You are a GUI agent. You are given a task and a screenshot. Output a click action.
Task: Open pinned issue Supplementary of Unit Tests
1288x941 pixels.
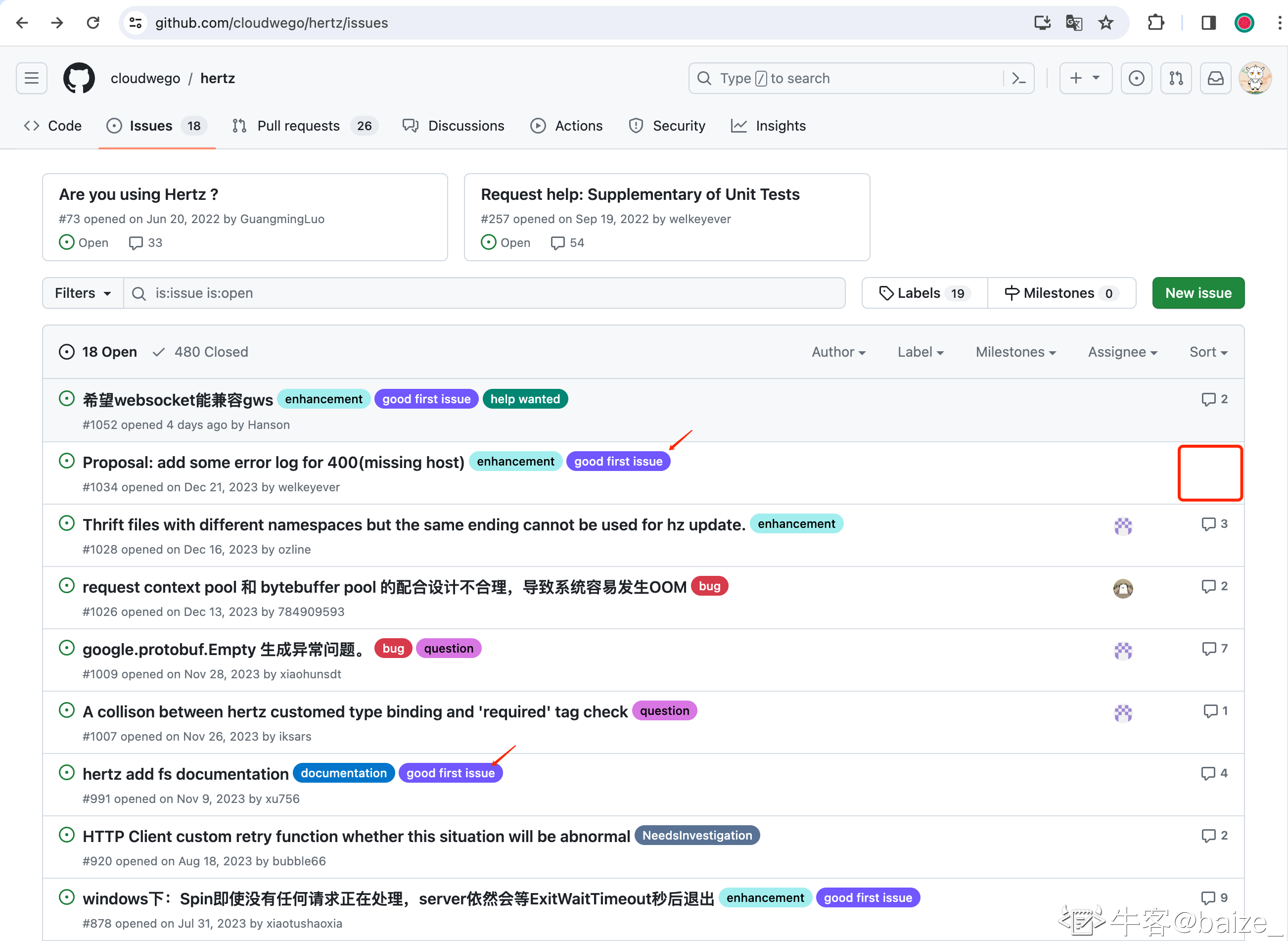coord(640,194)
